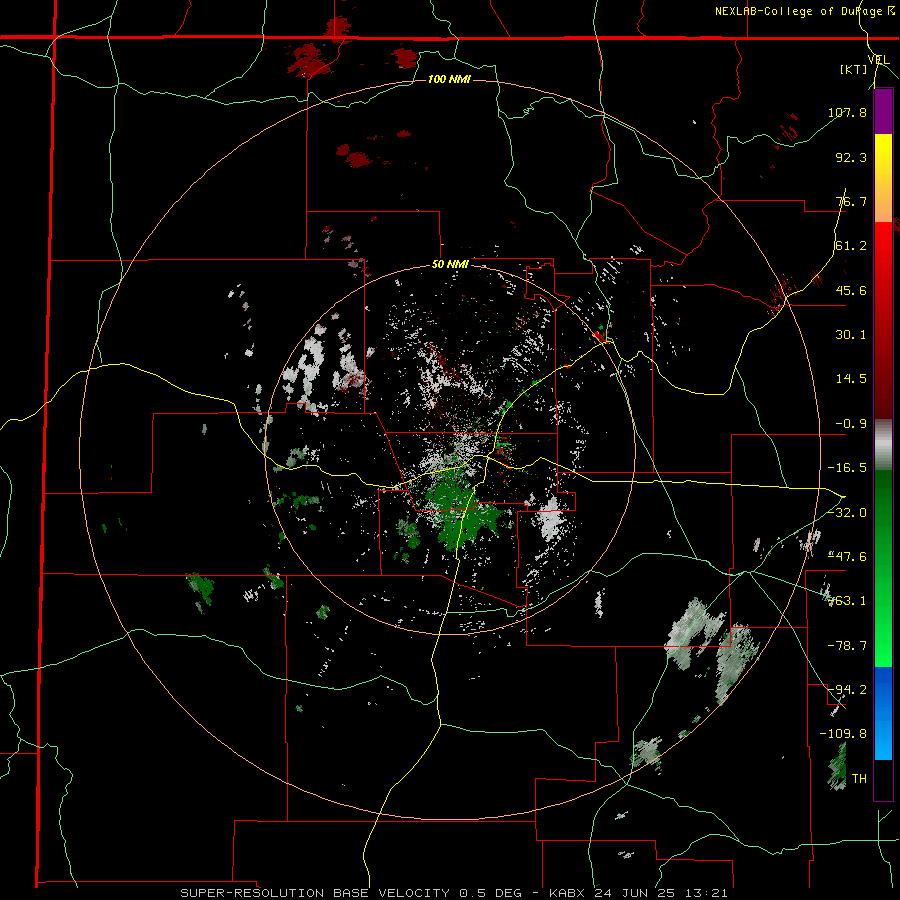Click the -78.7 velocity scale value

tap(847, 646)
